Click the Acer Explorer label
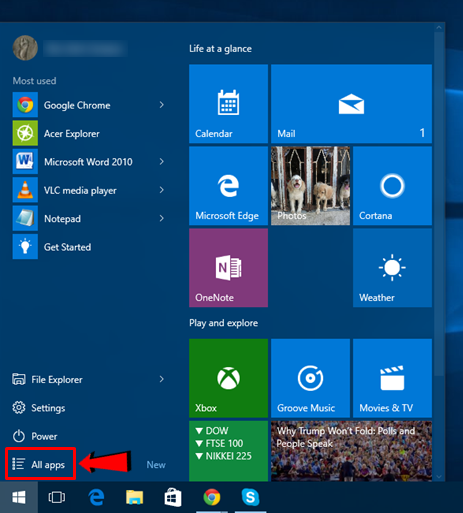The height and width of the screenshot is (513, 463). click(x=72, y=134)
